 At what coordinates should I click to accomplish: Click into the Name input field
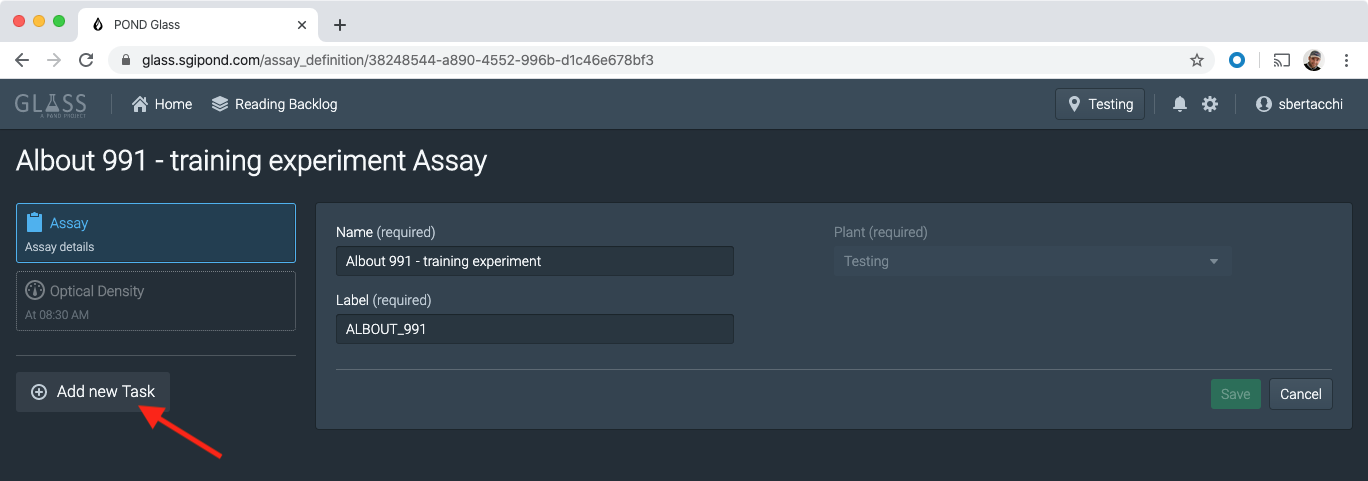(x=535, y=261)
